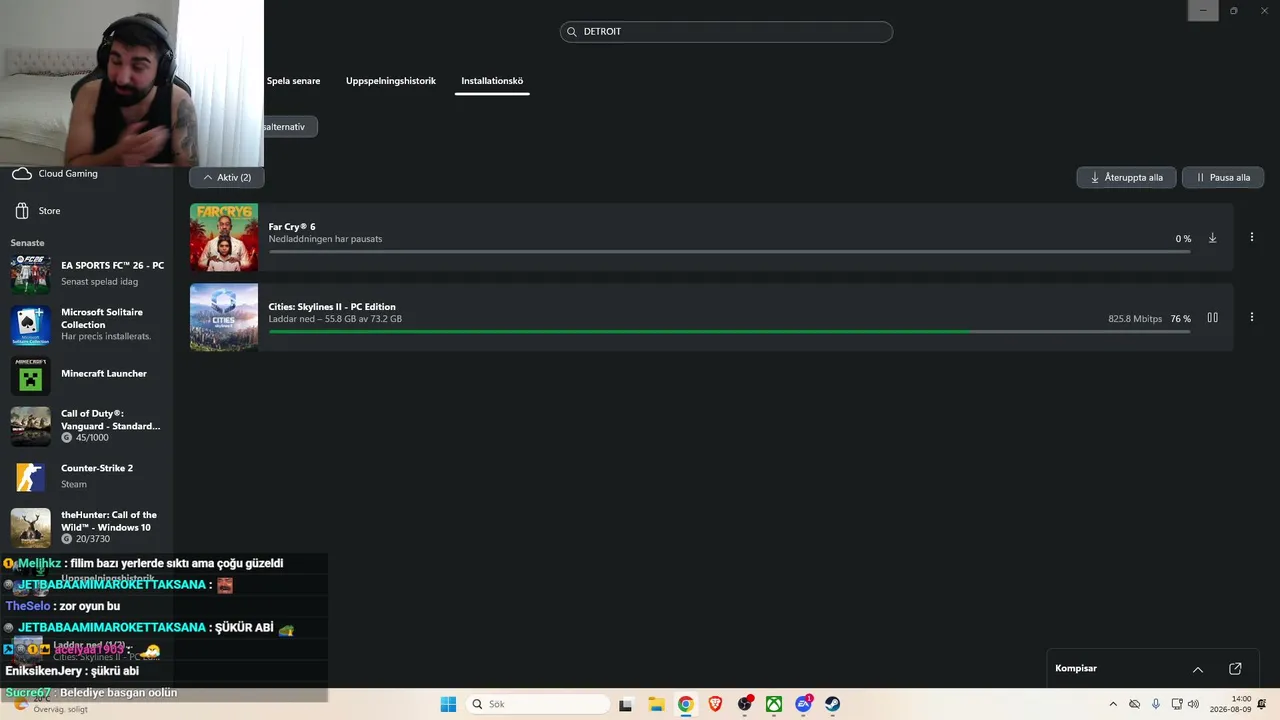Show hidden system tray icons
The height and width of the screenshot is (720, 1280).
coord(1113,704)
